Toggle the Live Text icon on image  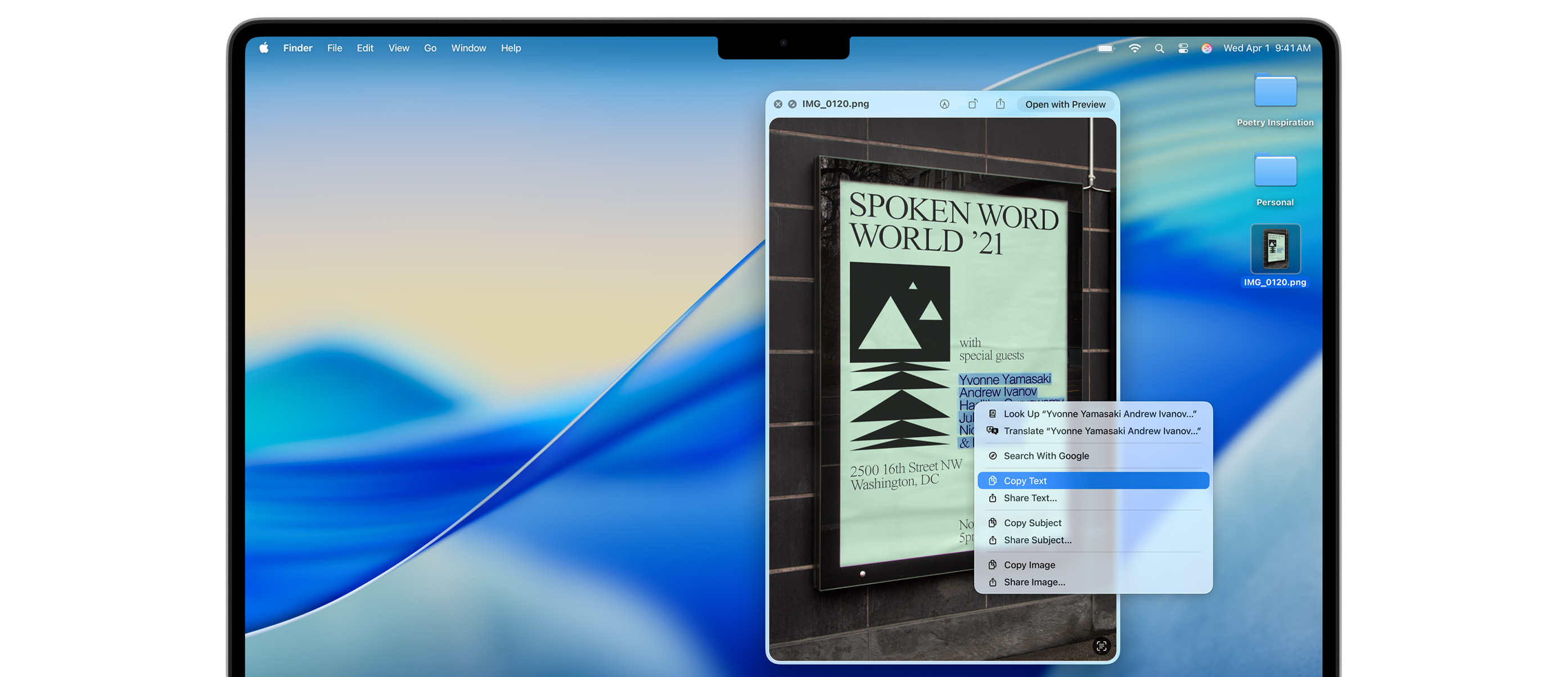click(1101, 646)
